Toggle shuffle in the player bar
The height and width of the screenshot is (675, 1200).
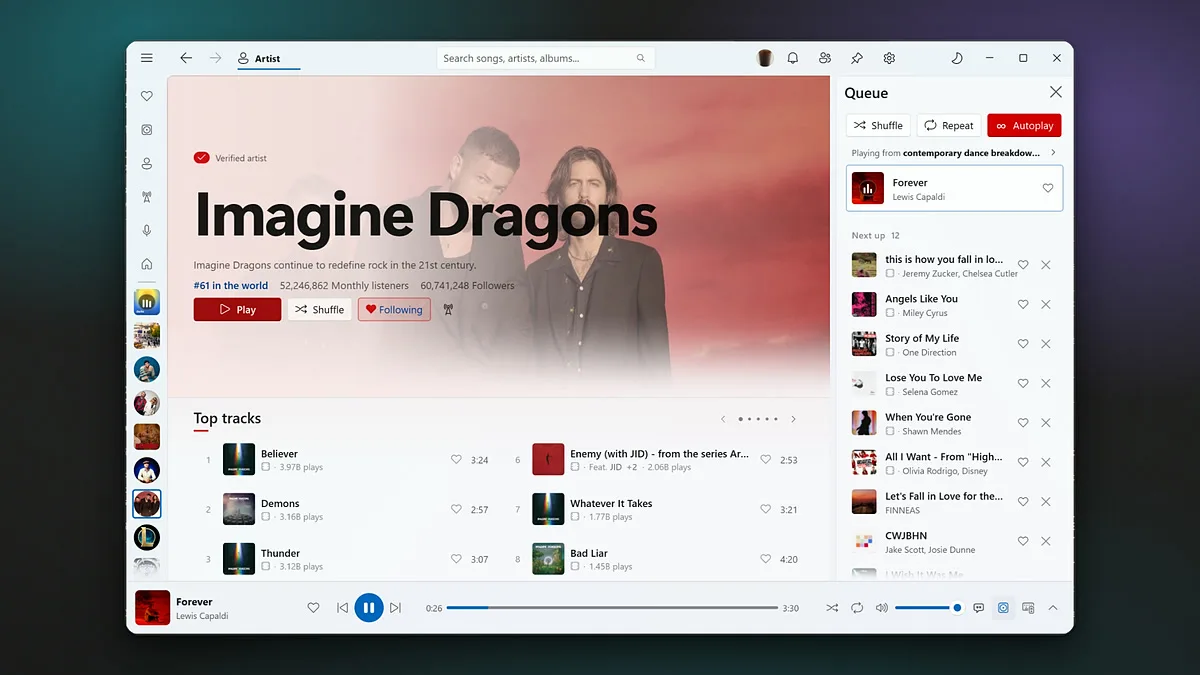pyautogui.click(x=832, y=607)
